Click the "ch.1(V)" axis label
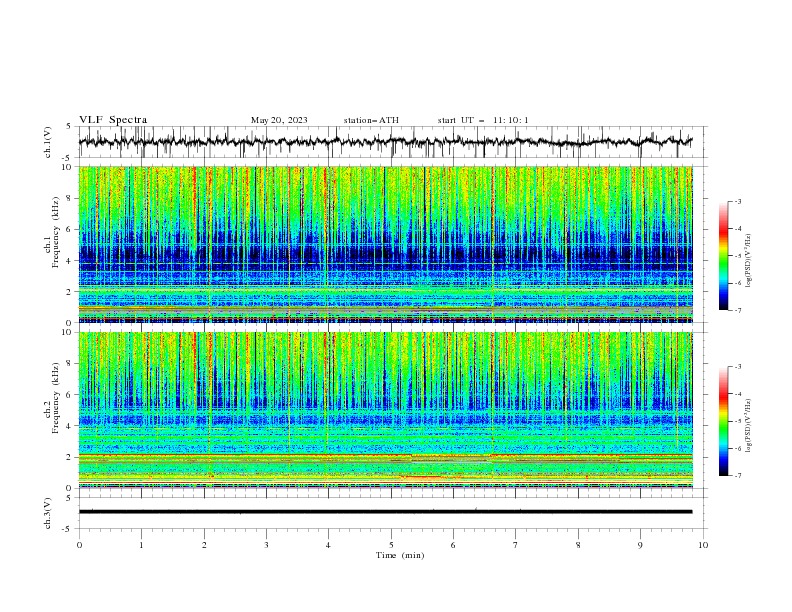Viewport: 792px width, 612px height. click(48, 142)
